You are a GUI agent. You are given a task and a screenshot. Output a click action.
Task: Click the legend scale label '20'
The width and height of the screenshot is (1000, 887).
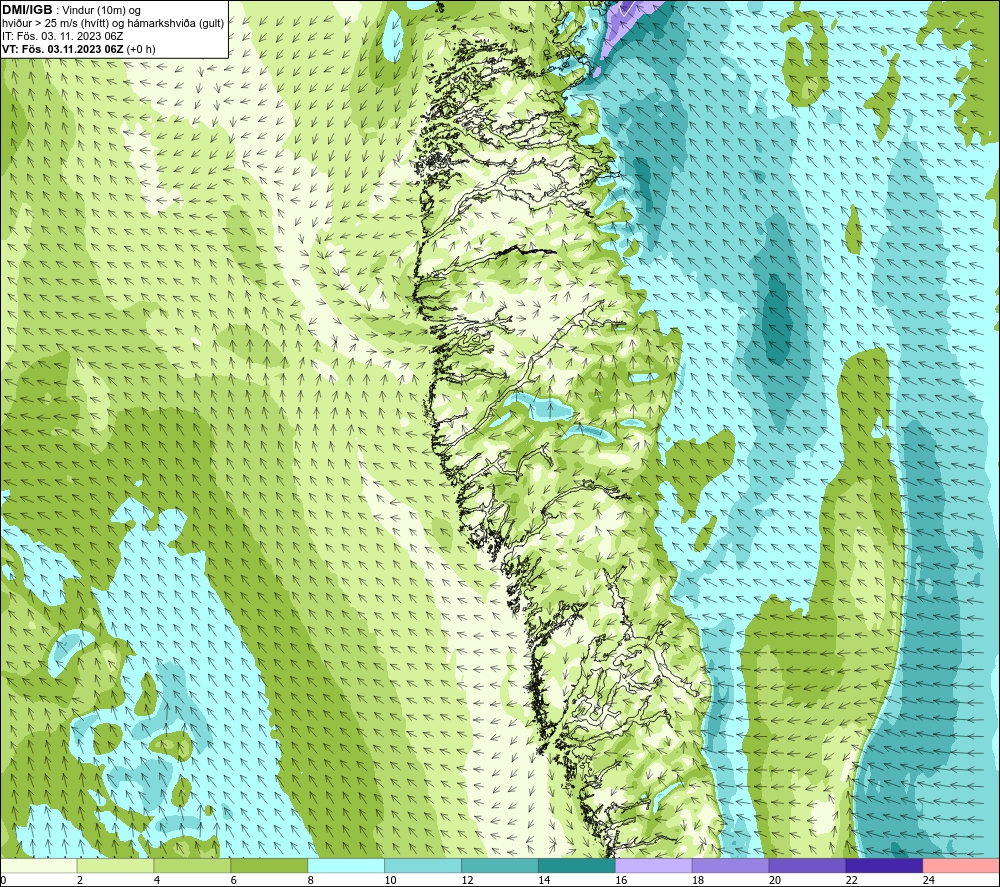(x=775, y=880)
